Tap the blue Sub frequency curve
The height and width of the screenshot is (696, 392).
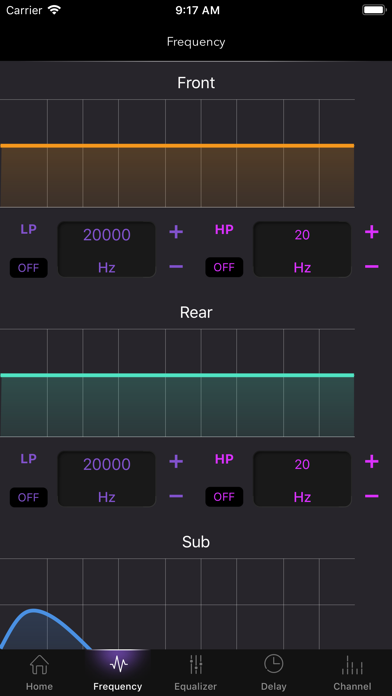coord(33,612)
